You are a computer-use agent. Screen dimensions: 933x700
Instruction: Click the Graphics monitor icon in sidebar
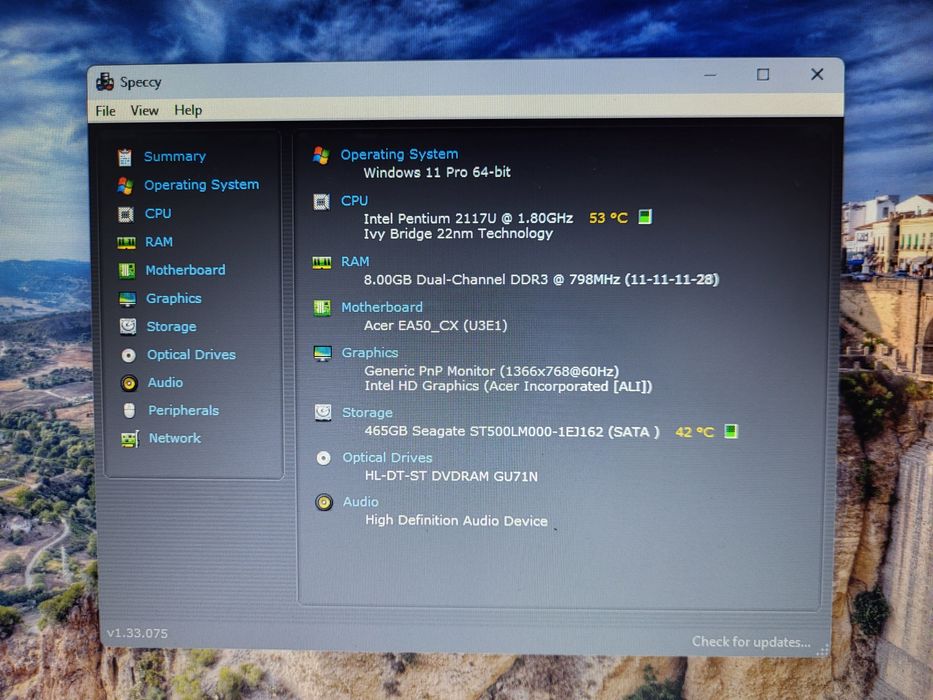[x=127, y=299]
